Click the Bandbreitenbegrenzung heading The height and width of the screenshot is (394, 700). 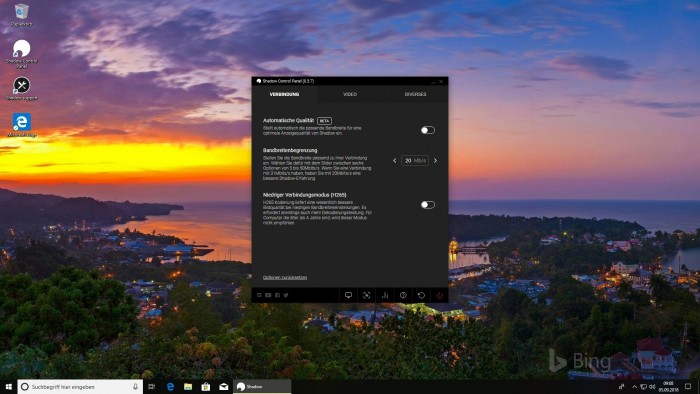[x=290, y=150]
